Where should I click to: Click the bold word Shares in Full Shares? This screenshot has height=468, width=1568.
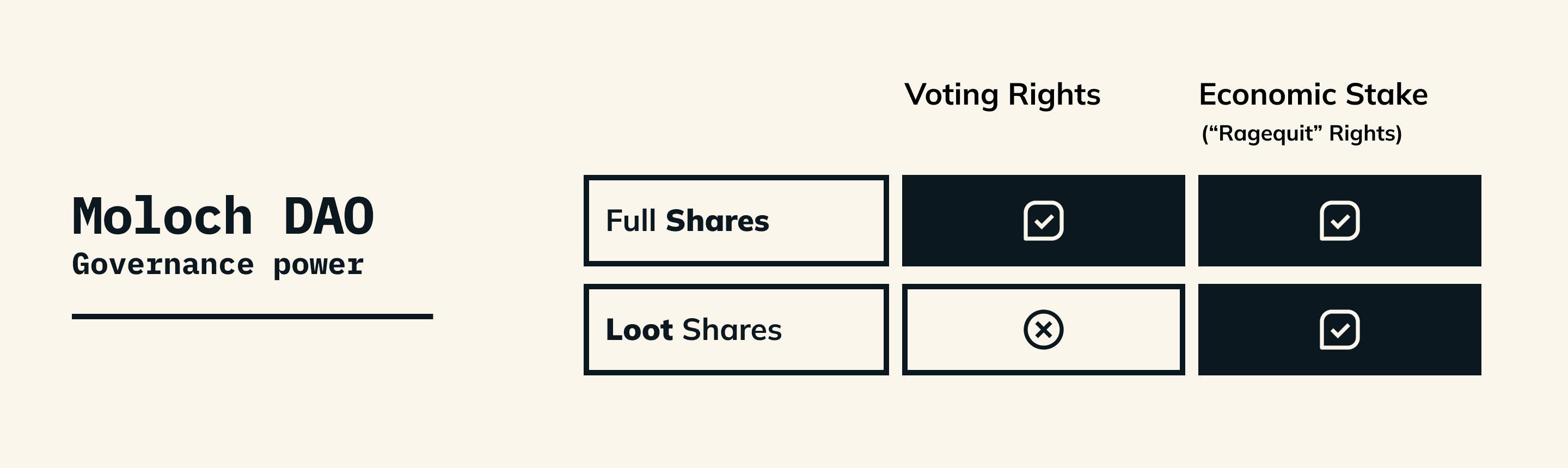(717, 221)
